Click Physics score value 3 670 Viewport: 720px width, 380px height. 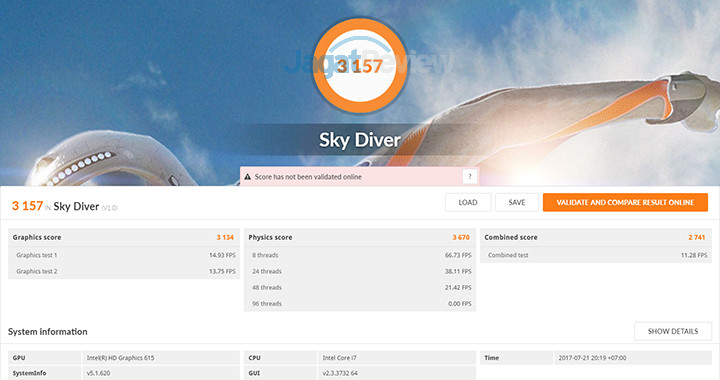coord(461,237)
